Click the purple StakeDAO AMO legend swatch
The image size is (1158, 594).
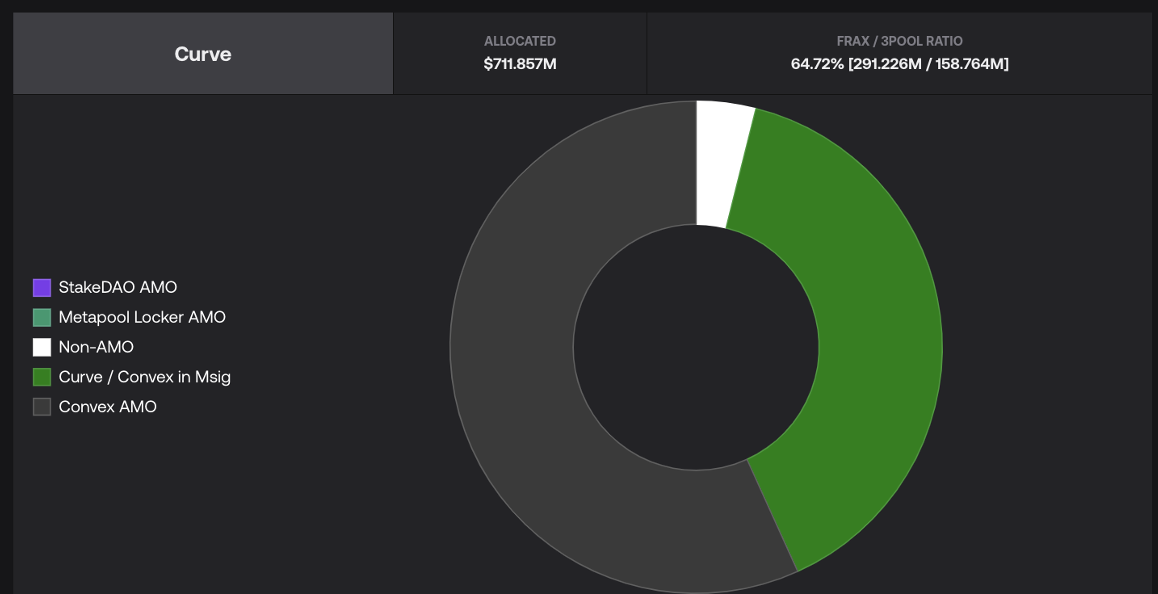pyautogui.click(x=42, y=288)
